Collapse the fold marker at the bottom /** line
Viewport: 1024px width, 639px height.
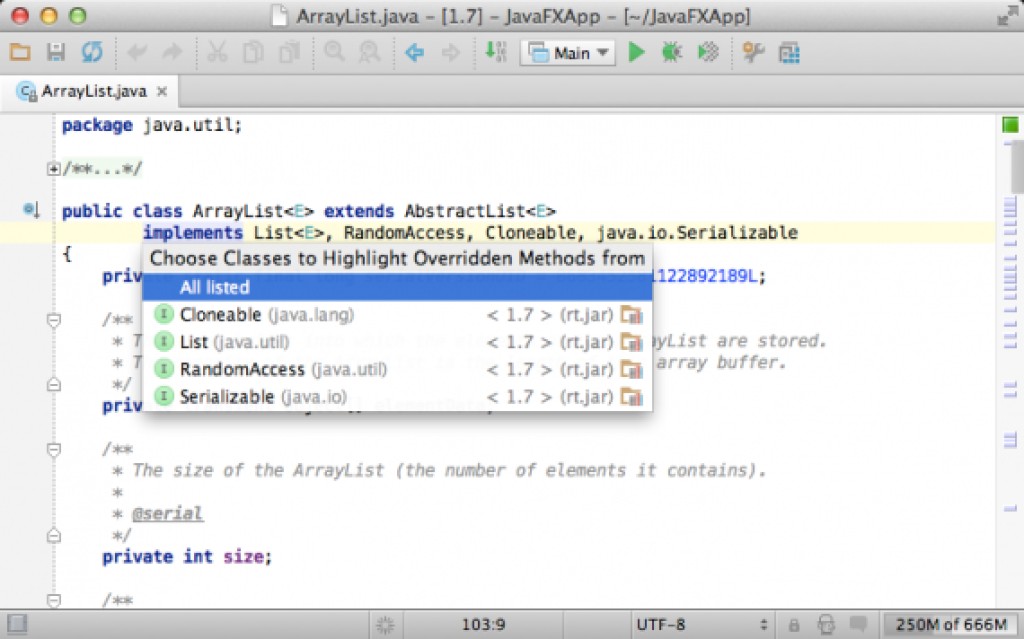(x=54, y=600)
